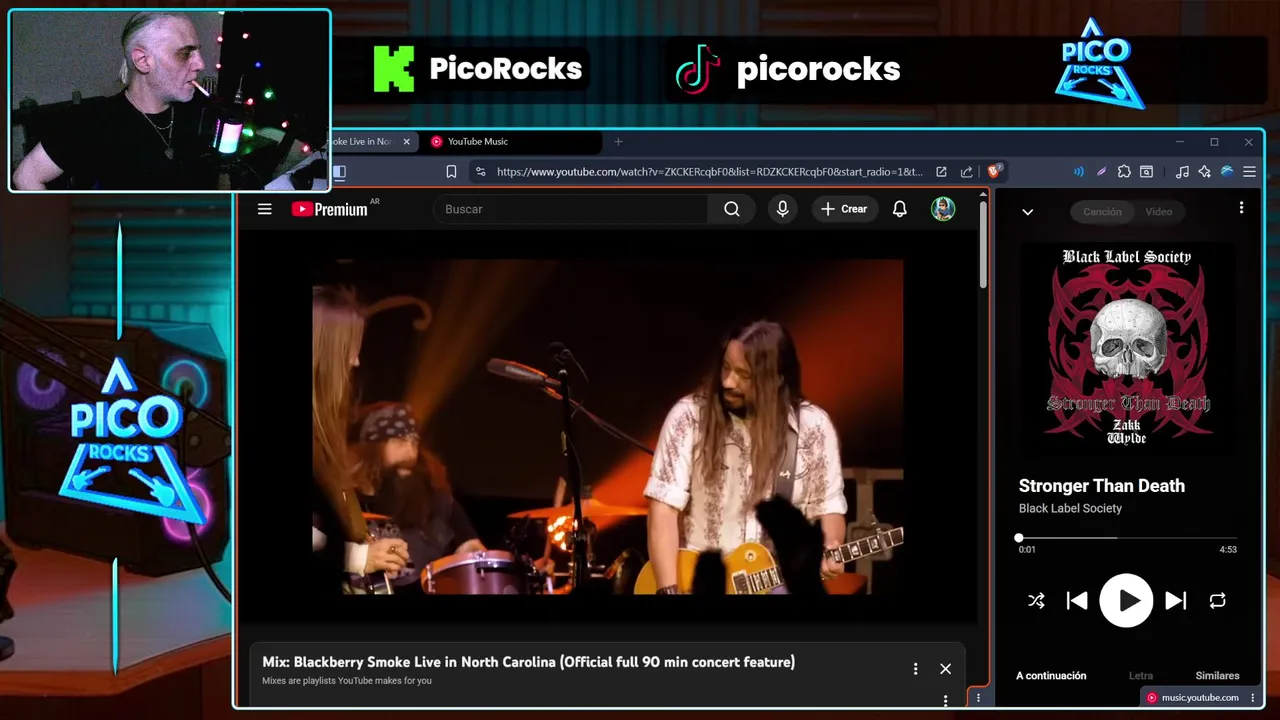Open the YouTube account avatar menu
Image resolution: width=1280 pixels, height=720 pixels.
[943, 209]
